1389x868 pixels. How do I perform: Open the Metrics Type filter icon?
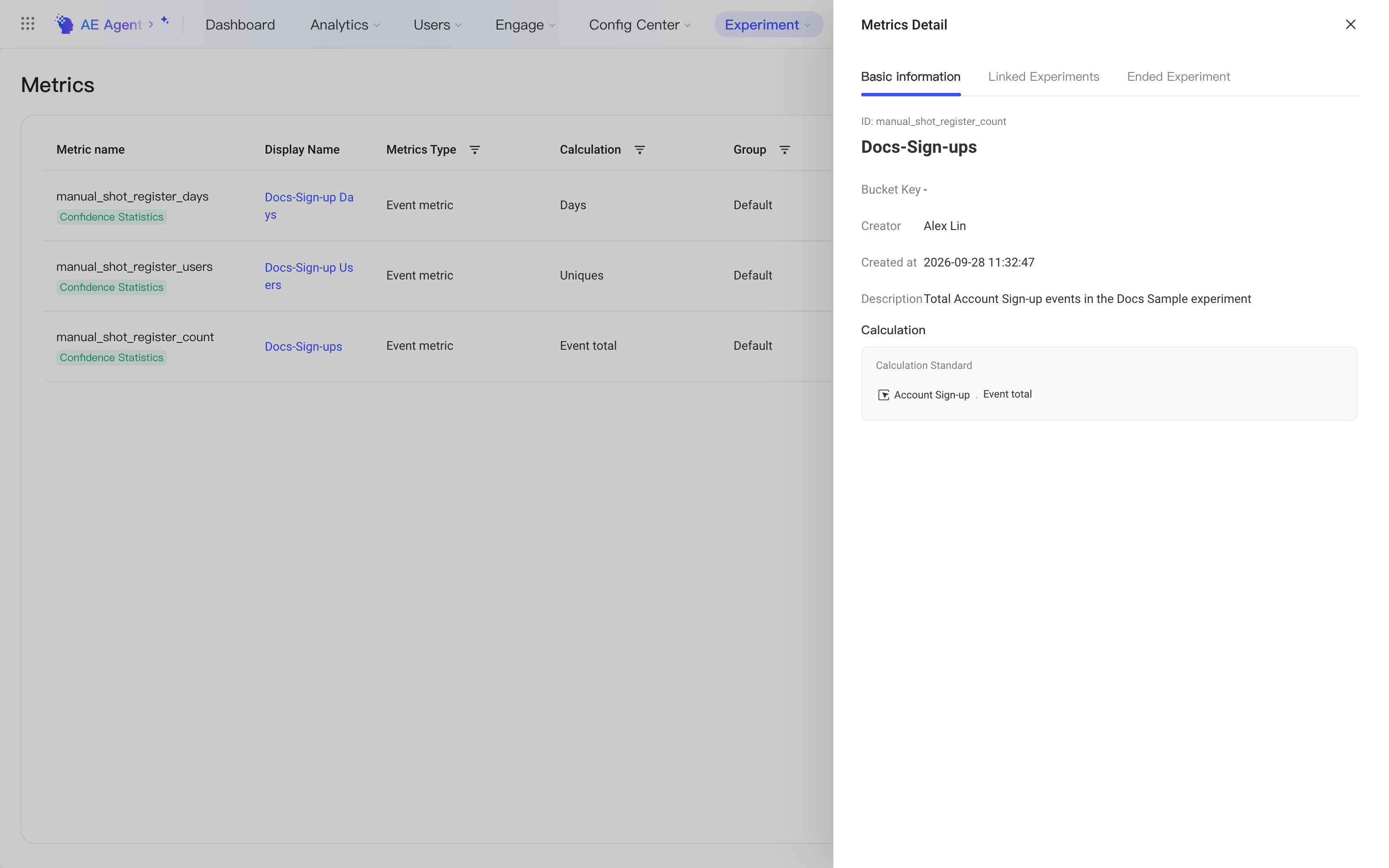tap(475, 150)
